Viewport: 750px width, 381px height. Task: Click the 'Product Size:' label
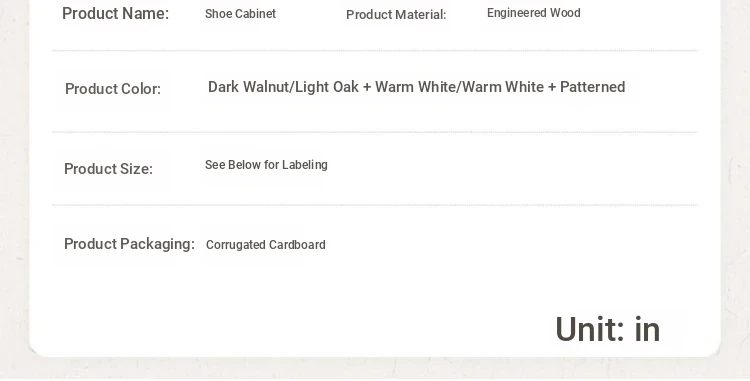click(108, 169)
